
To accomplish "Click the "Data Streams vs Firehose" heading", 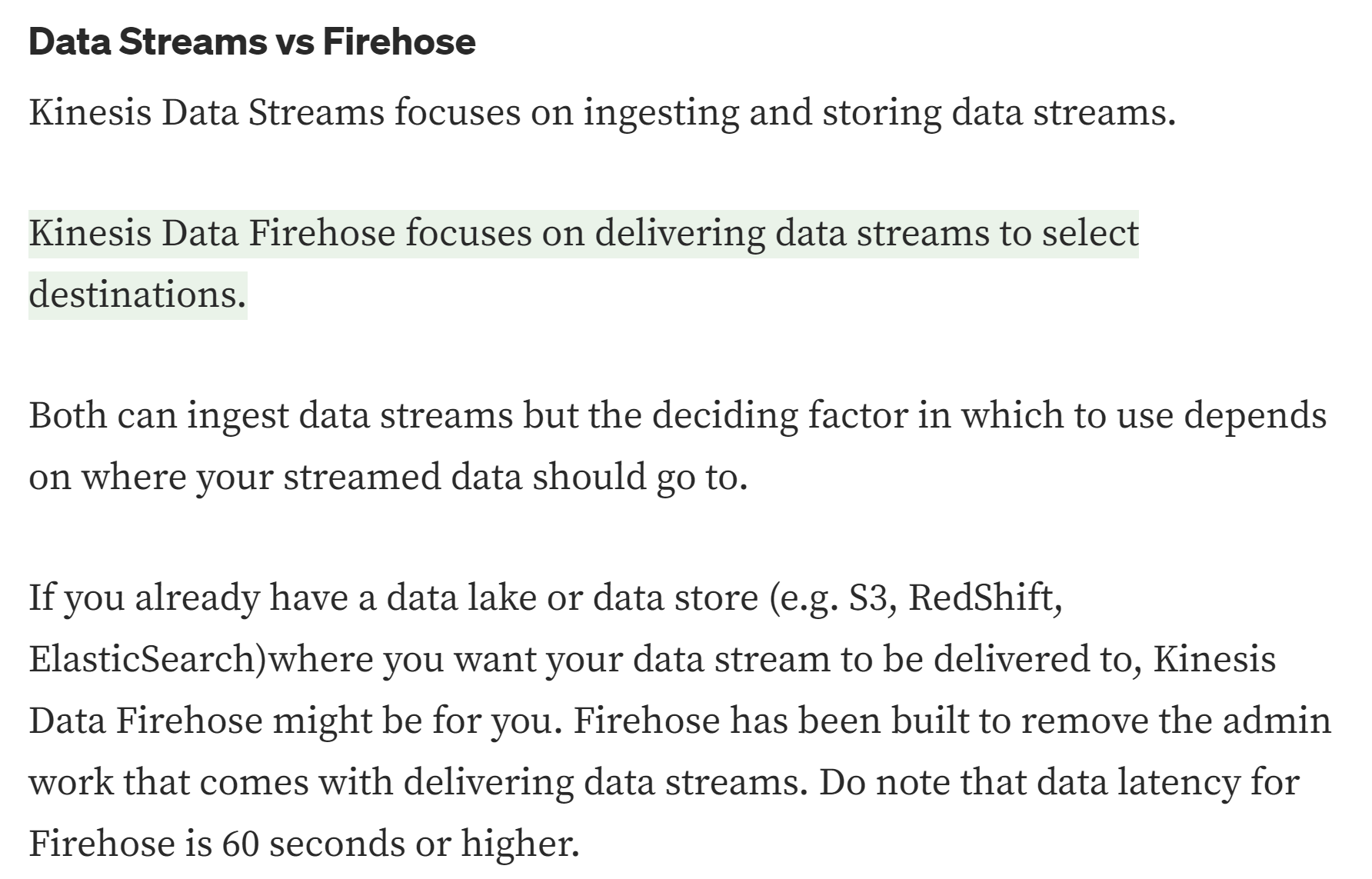I will tap(251, 42).
